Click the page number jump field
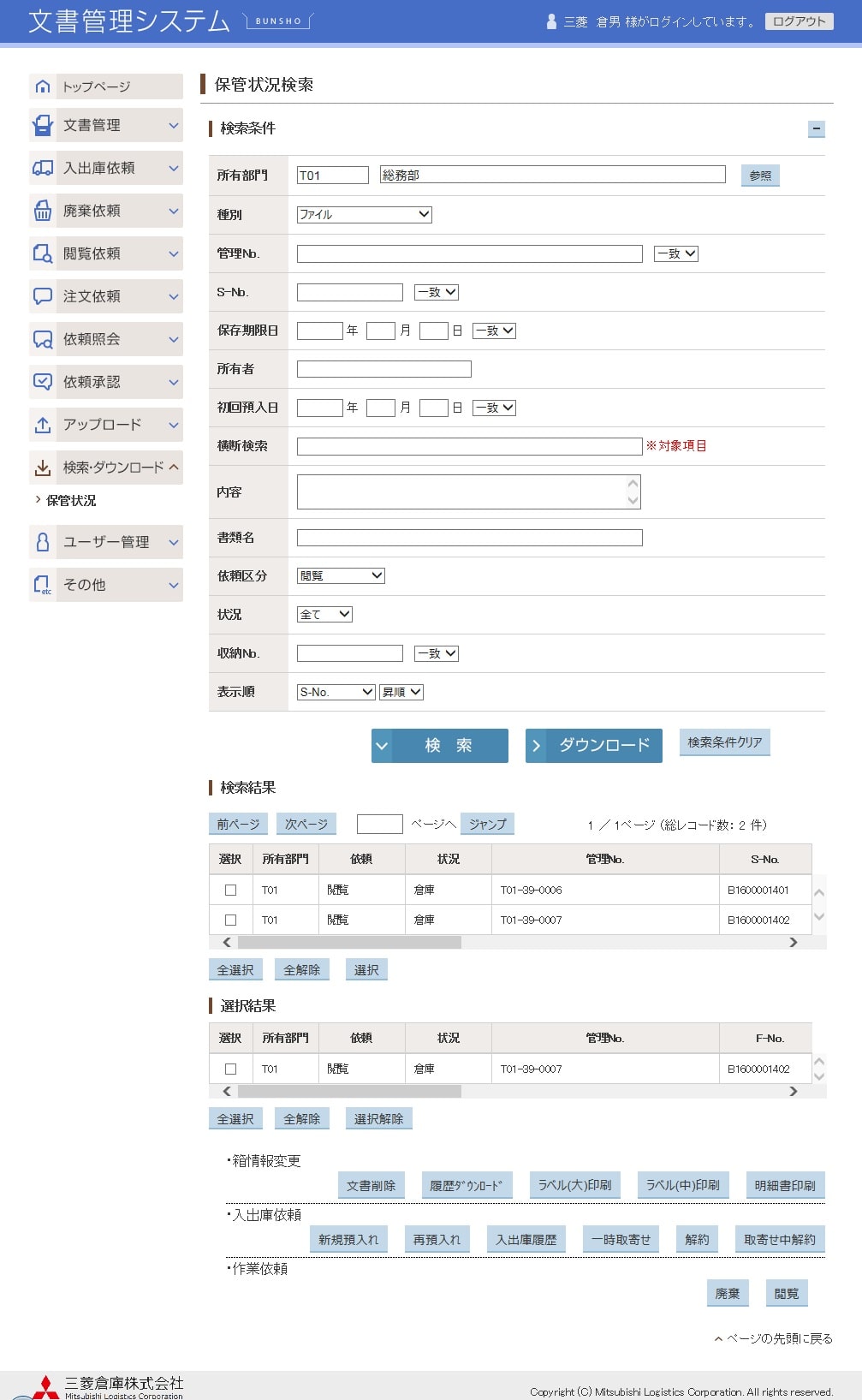 tap(380, 824)
